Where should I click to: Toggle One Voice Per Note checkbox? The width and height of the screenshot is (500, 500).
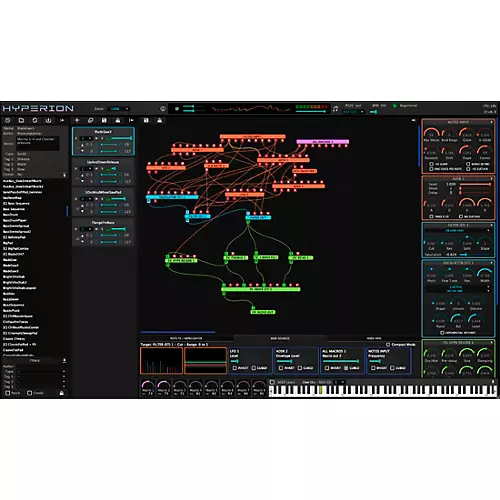coord(431,169)
